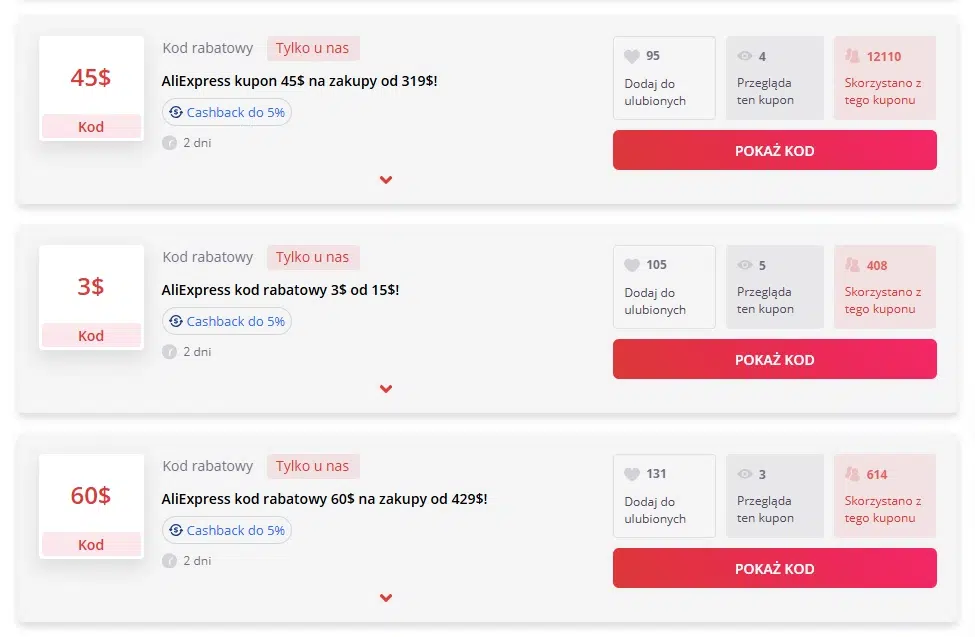
Task: Favorite the 60$ AliExpress coupon
Action: (663, 496)
